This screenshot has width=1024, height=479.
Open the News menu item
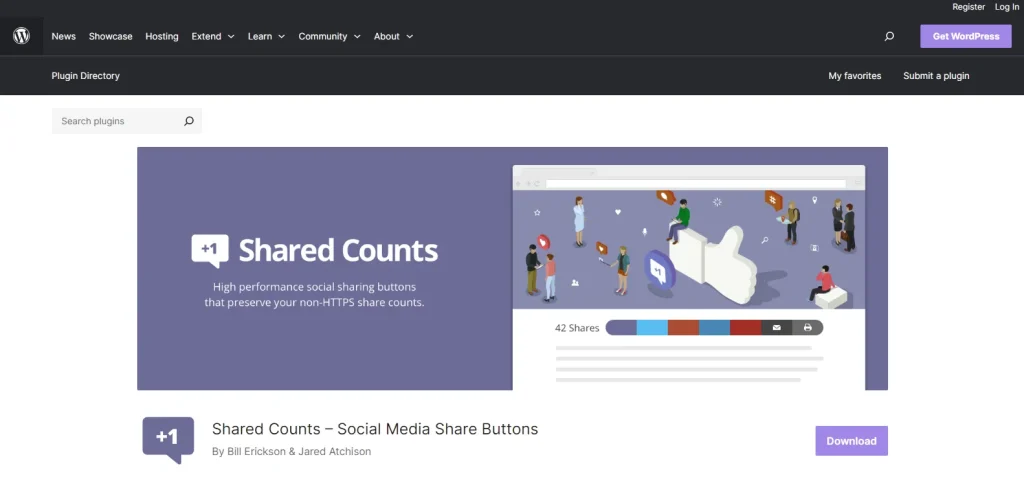pos(64,37)
